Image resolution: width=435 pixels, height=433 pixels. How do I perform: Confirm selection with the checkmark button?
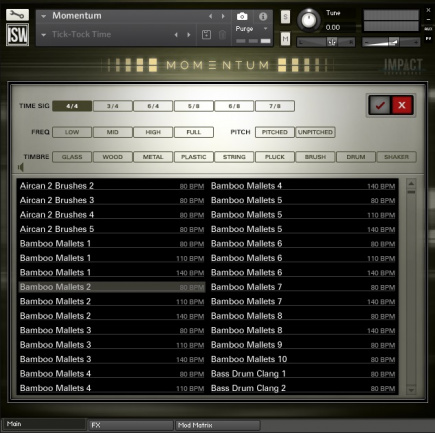(380, 105)
